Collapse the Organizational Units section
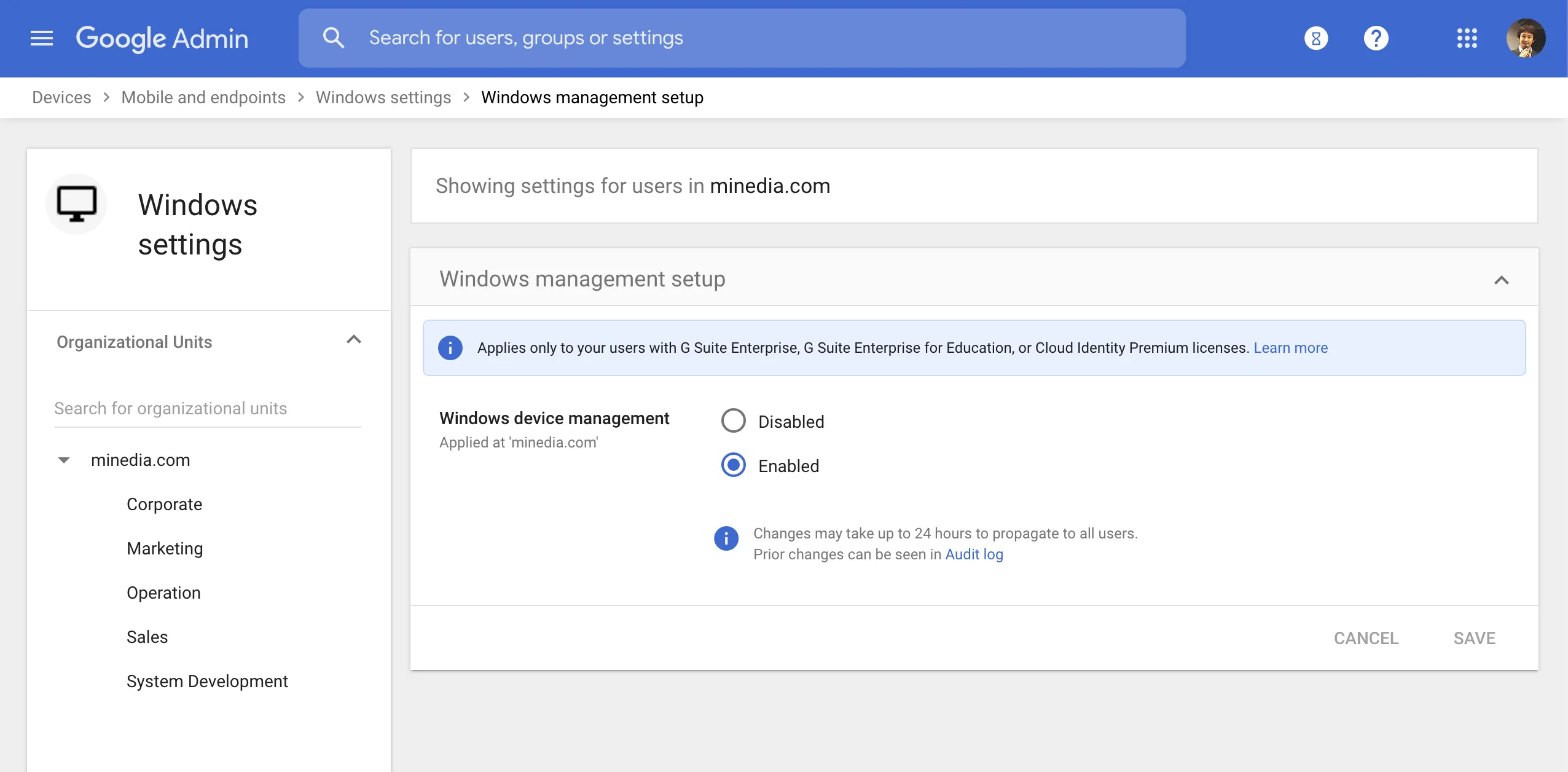 (354, 340)
